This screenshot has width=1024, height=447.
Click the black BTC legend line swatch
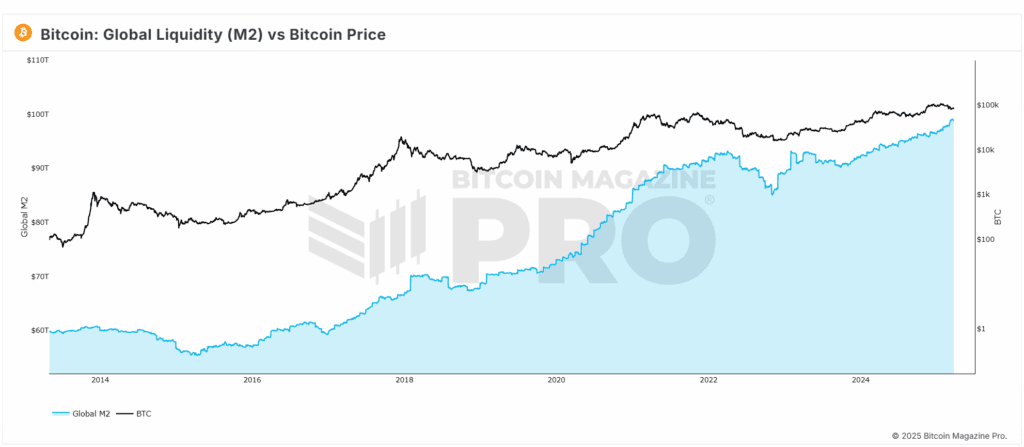tap(125, 412)
